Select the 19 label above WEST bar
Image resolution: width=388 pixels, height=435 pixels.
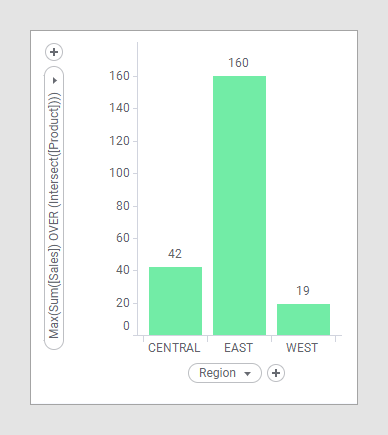click(x=303, y=291)
